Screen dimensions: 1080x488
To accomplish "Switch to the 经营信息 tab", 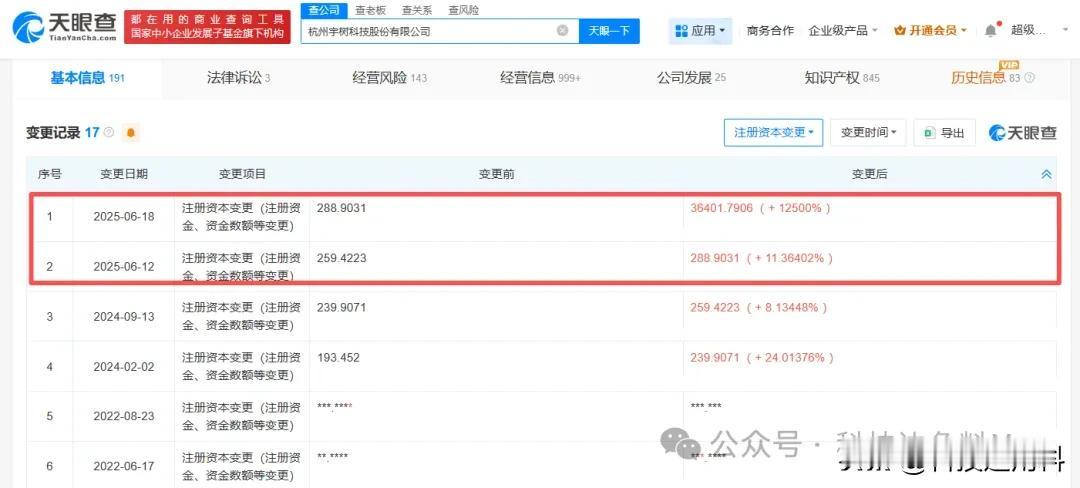I will point(541,78).
